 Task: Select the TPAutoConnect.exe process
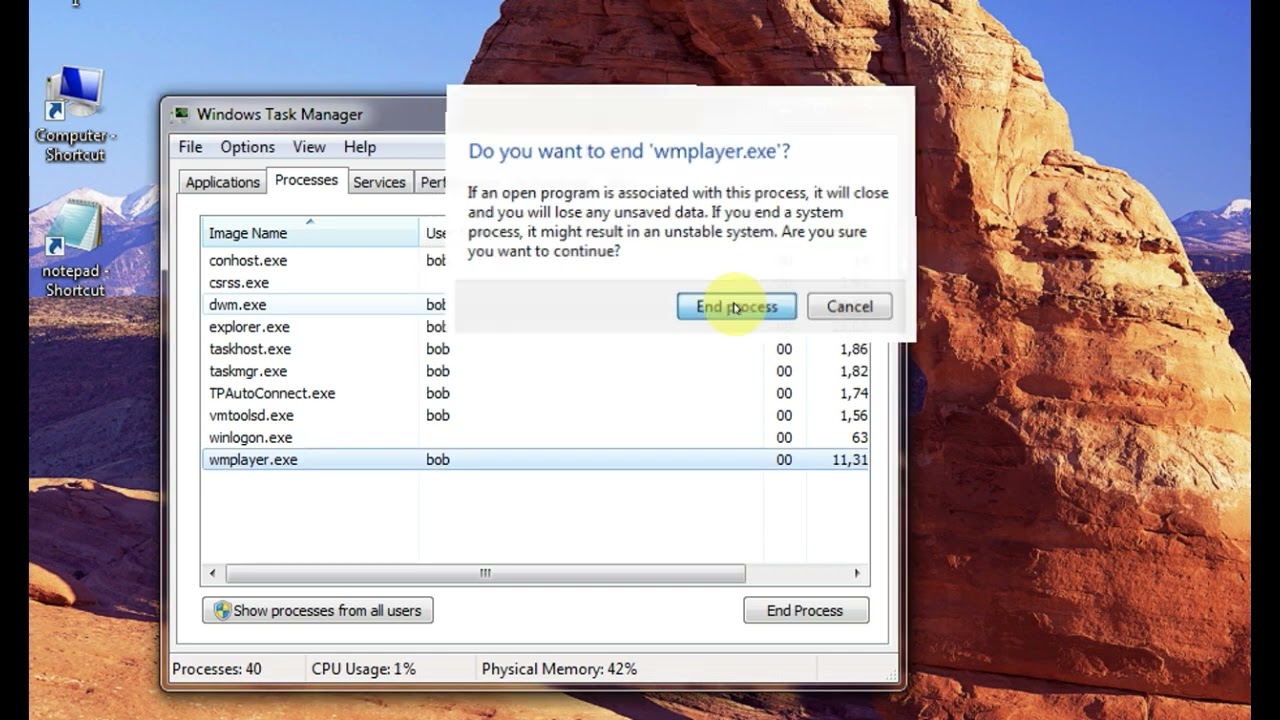(535, 393)
